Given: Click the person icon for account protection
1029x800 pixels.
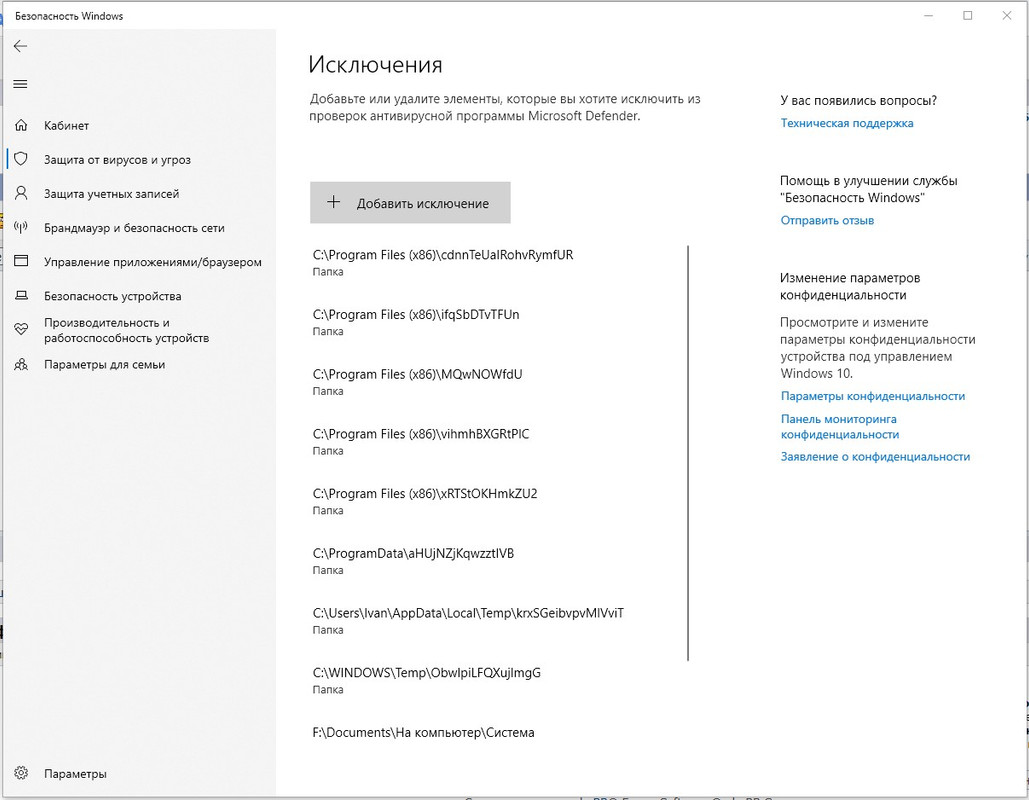Looking at the screenshot, I should pos(21,193).
